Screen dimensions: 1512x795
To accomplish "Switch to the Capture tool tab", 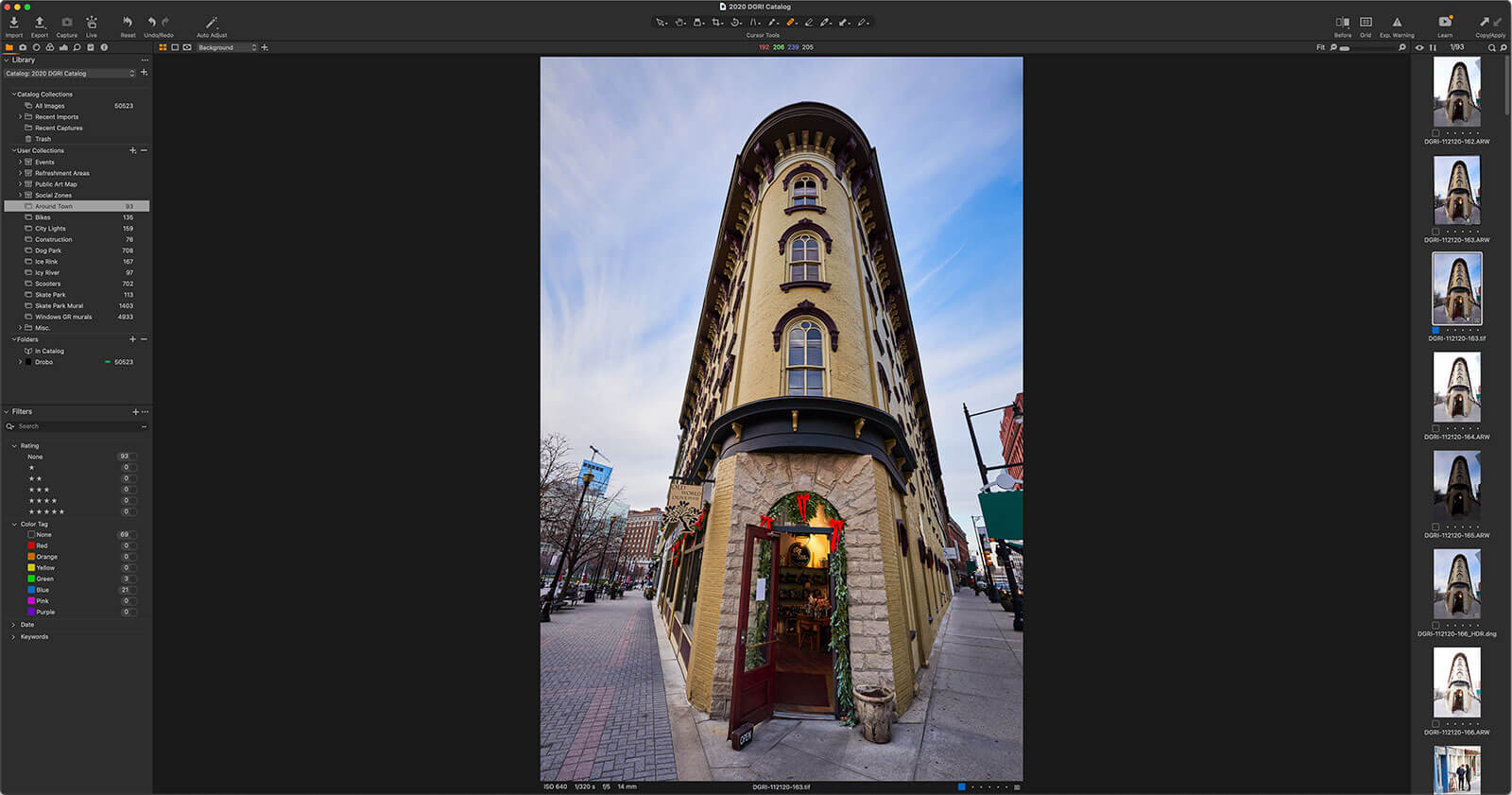I will 23,47.
